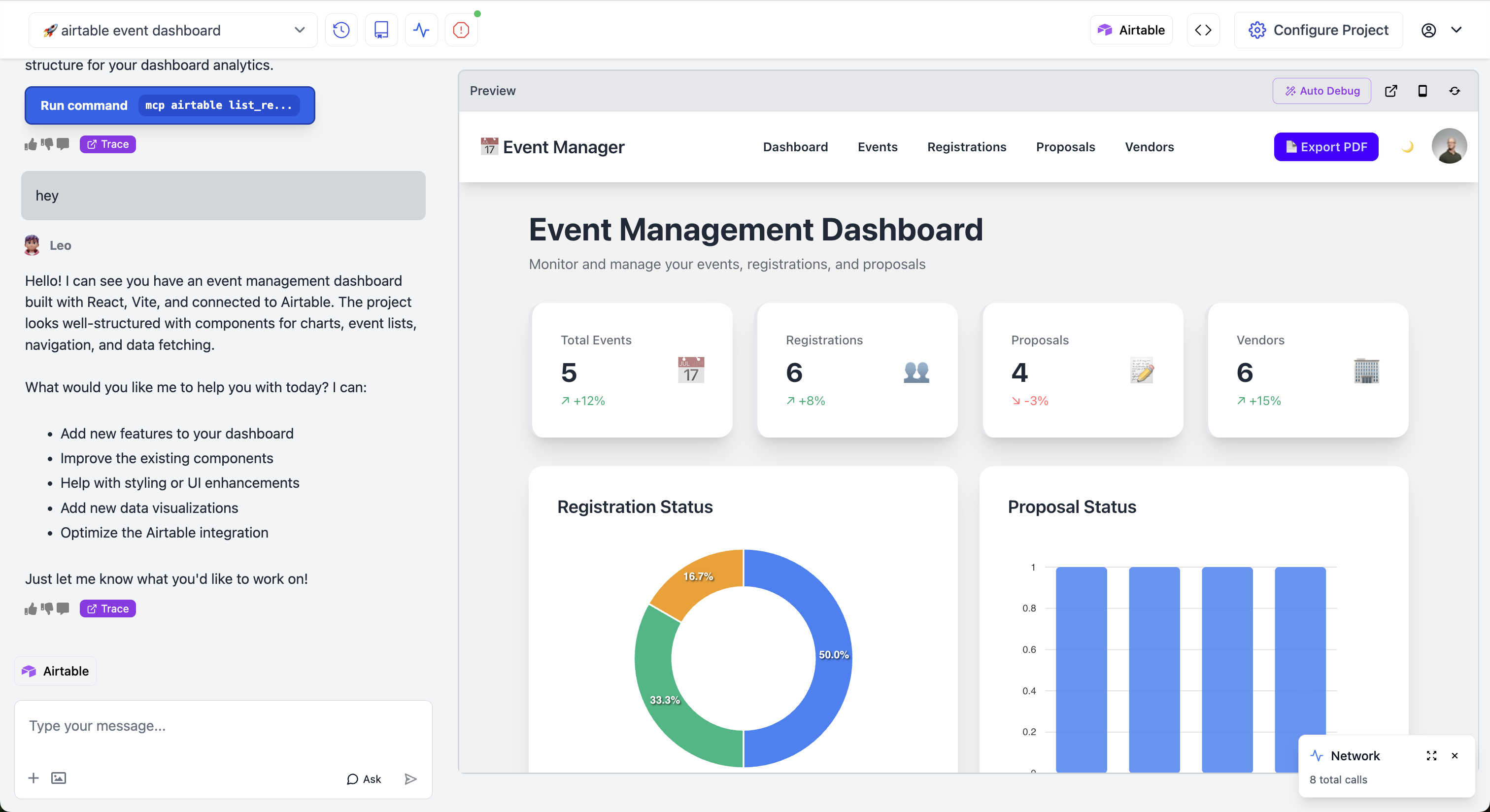Viewport: 1490px width, 812px height.
Task: Click the bookmark/docs icon in top bar
Action: click(x=381, y=30)
